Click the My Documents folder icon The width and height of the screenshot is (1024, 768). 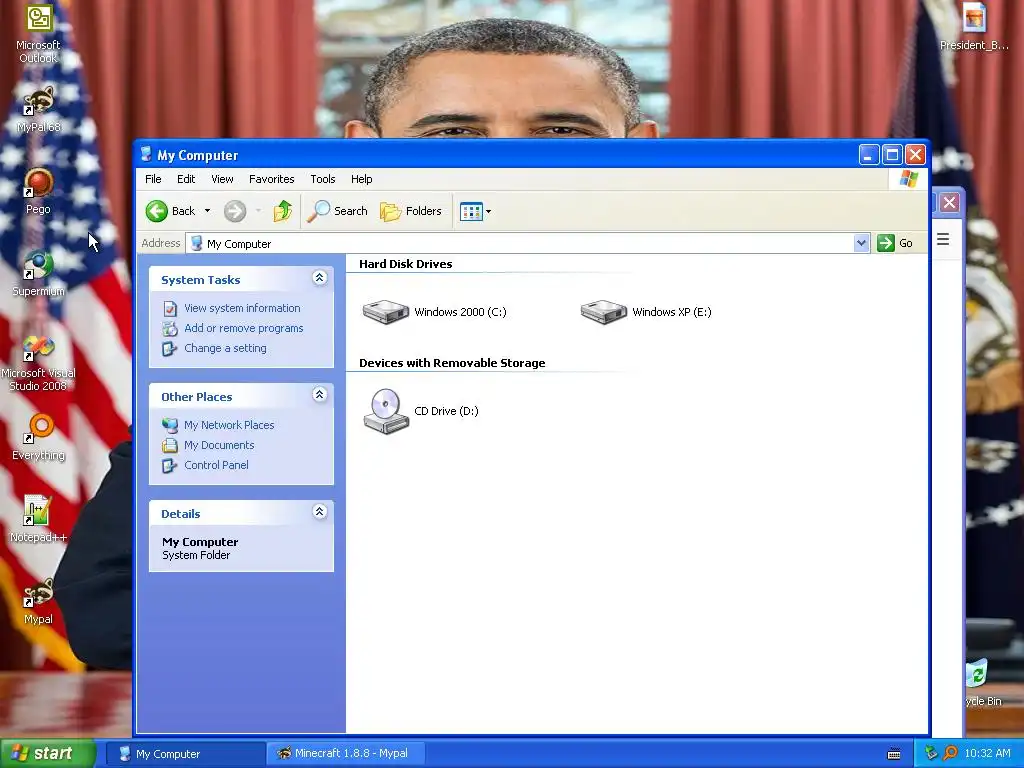pos(170,445)
